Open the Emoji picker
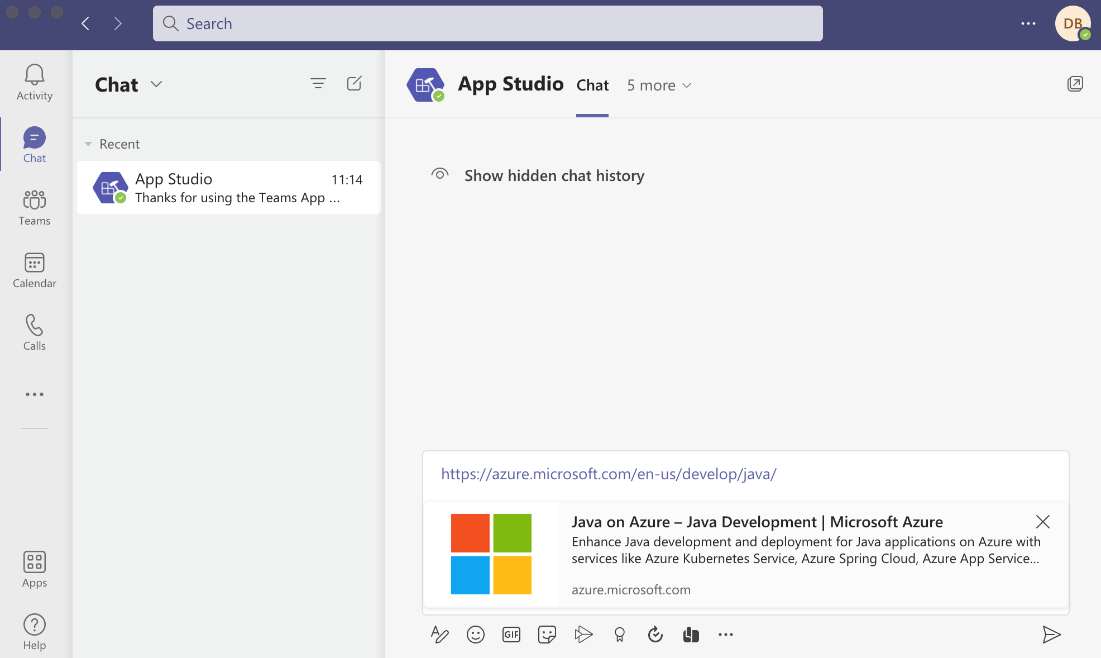 click(x=475, y=635)
